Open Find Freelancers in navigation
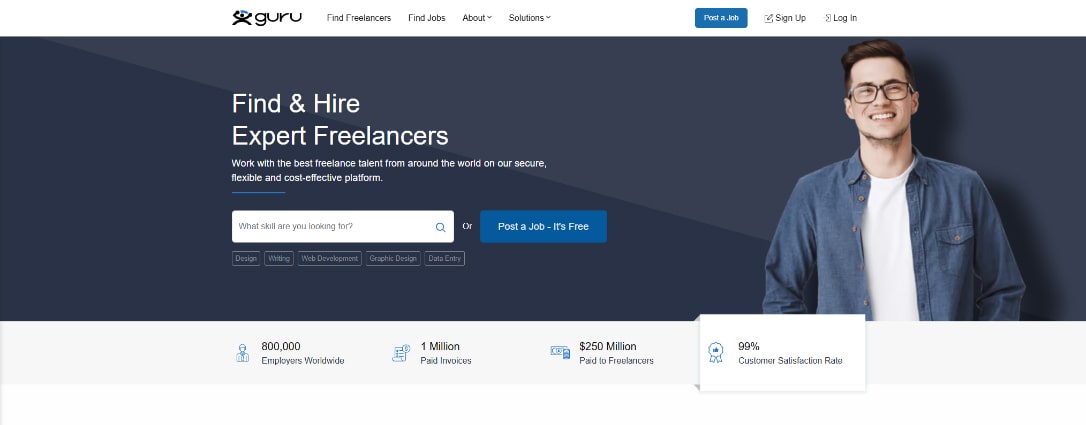1086x425 pixels. point(359,18)
